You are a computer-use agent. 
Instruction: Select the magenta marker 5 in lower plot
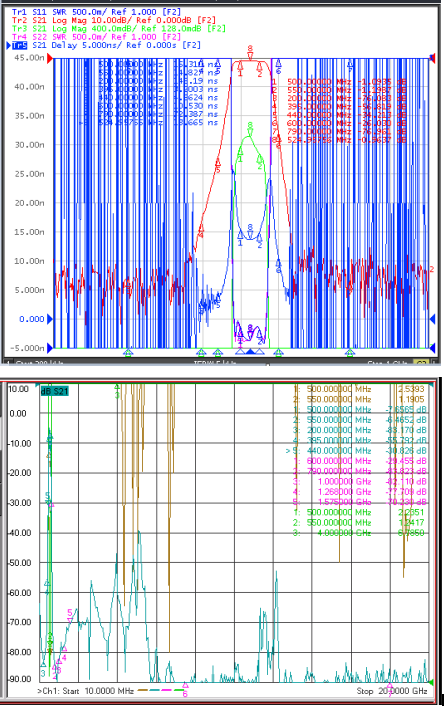[x=70, y=615]
